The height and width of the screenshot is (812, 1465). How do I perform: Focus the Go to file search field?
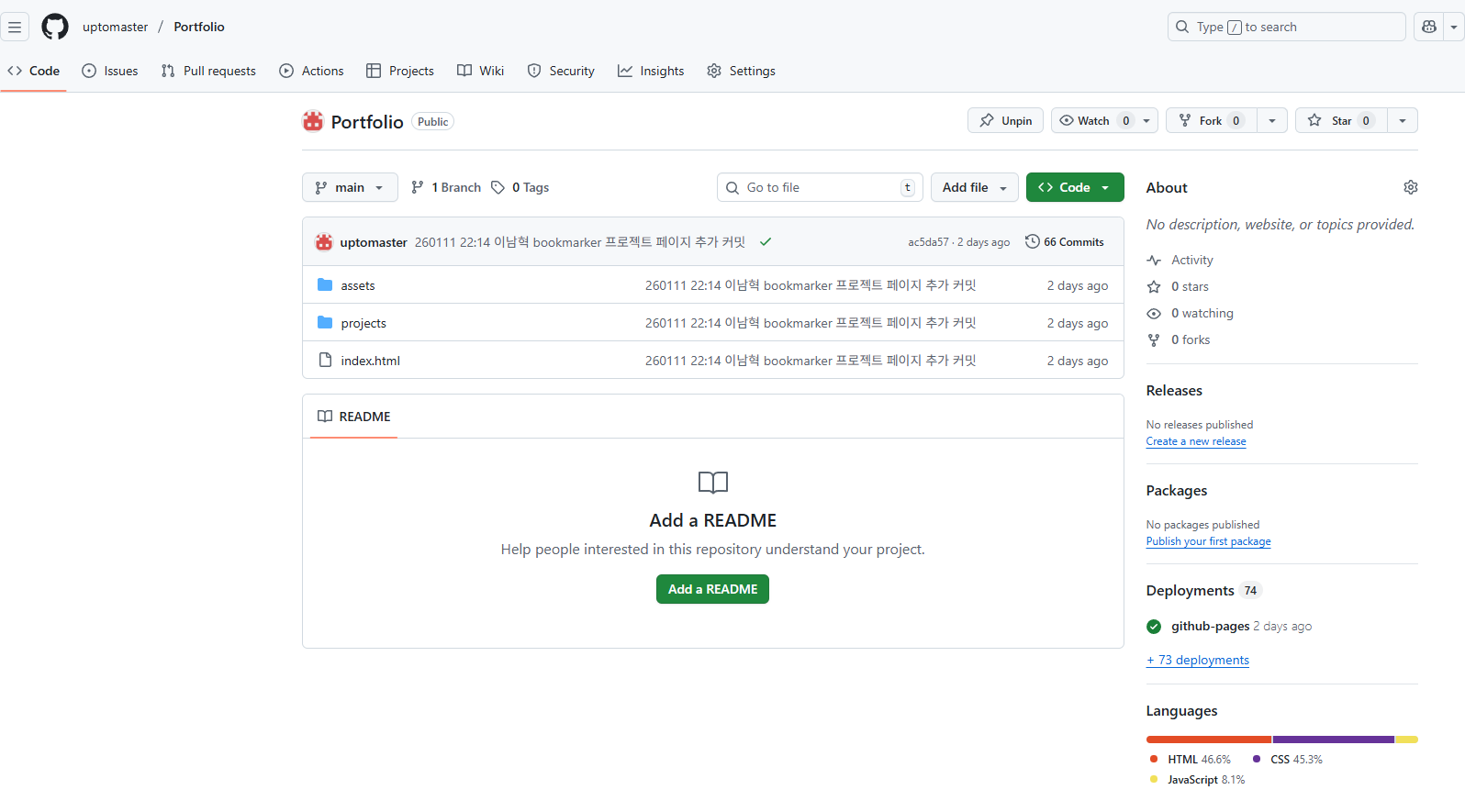[x=820, y=187]
